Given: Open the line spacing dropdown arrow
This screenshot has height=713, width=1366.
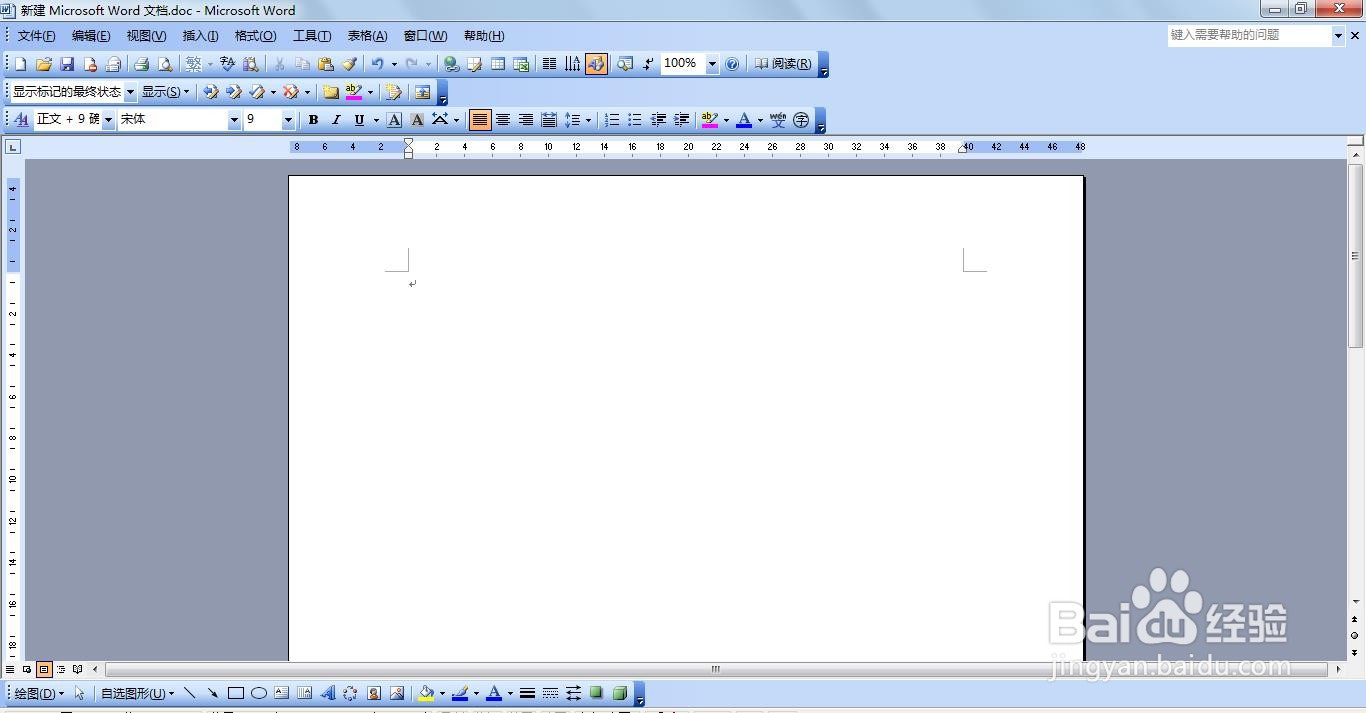Looking at the screenshot, I should point(588,120).
